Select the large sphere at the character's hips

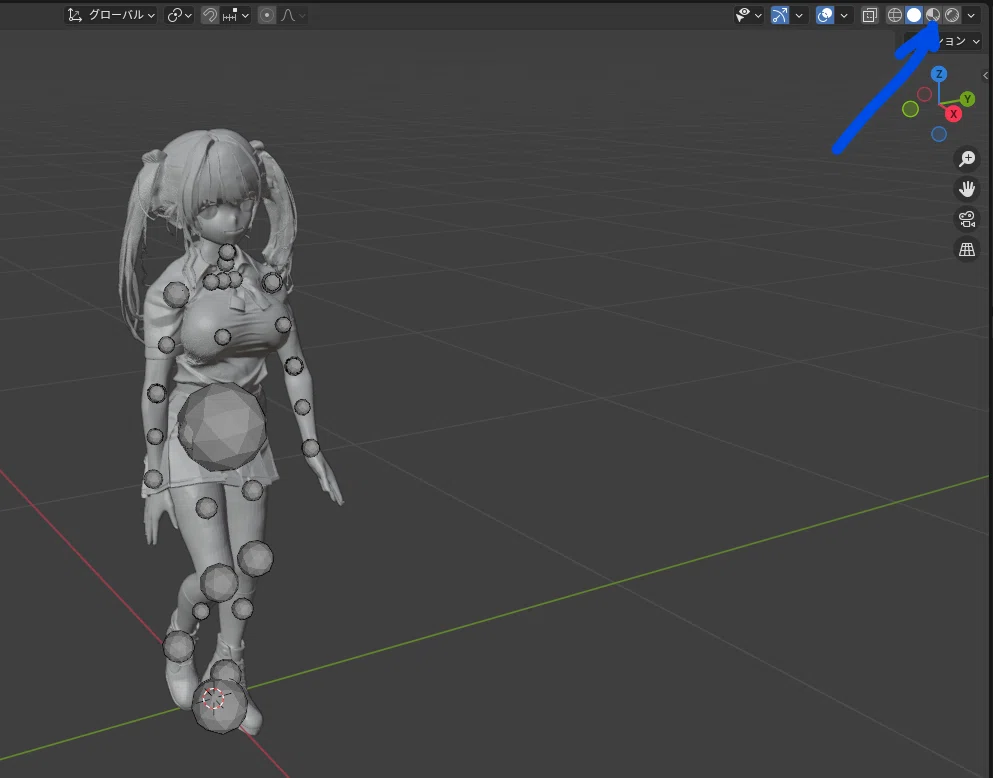[222, 426]
